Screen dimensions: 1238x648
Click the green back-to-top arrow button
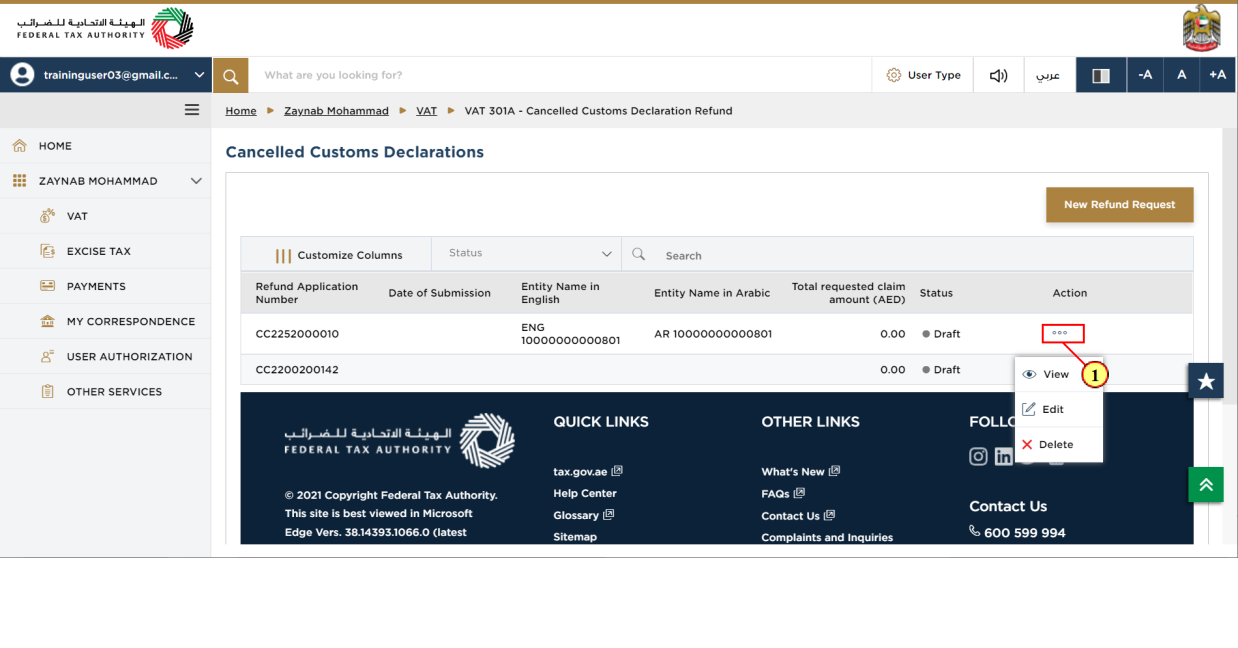pyautogui.click(x=1206, y=484)
